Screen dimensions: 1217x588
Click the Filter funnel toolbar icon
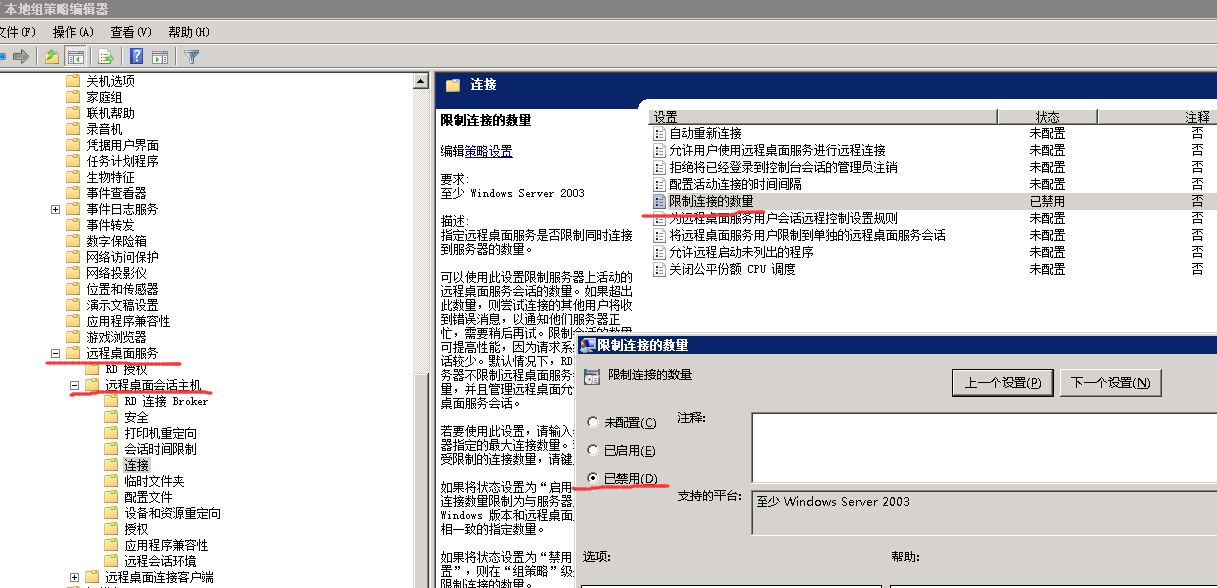click(192, 56)
